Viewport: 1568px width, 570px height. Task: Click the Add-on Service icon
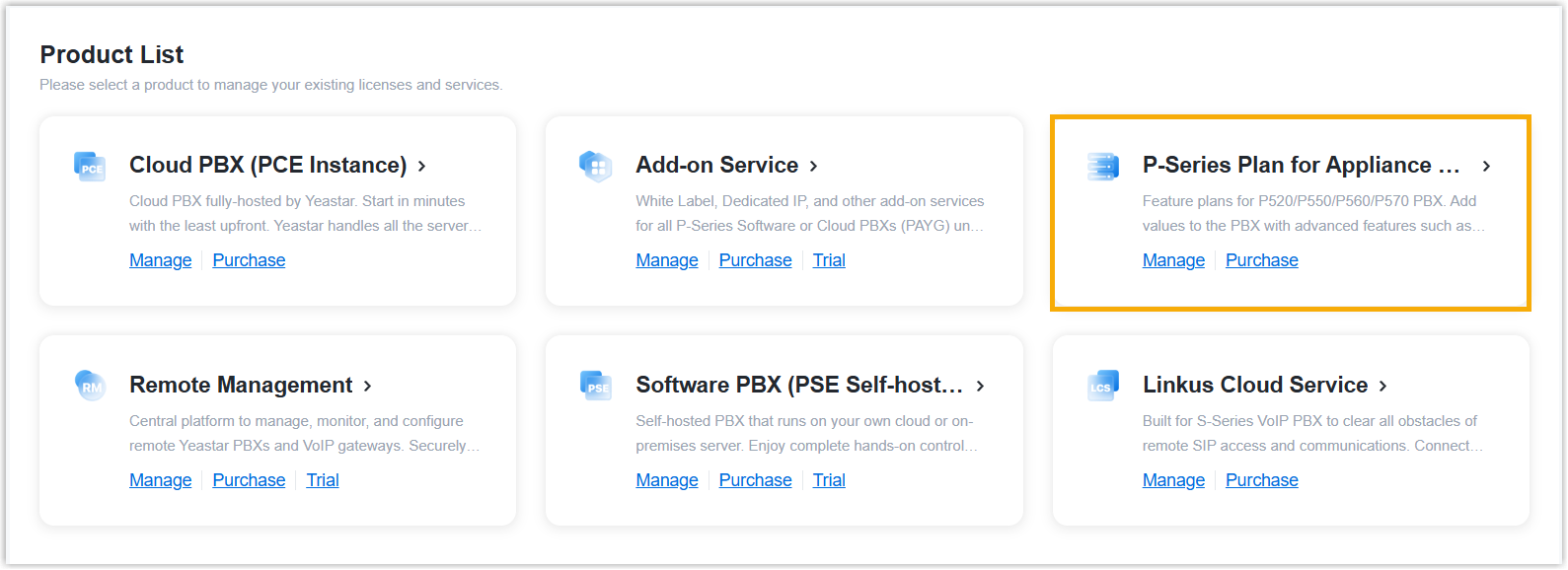point(596,166)
